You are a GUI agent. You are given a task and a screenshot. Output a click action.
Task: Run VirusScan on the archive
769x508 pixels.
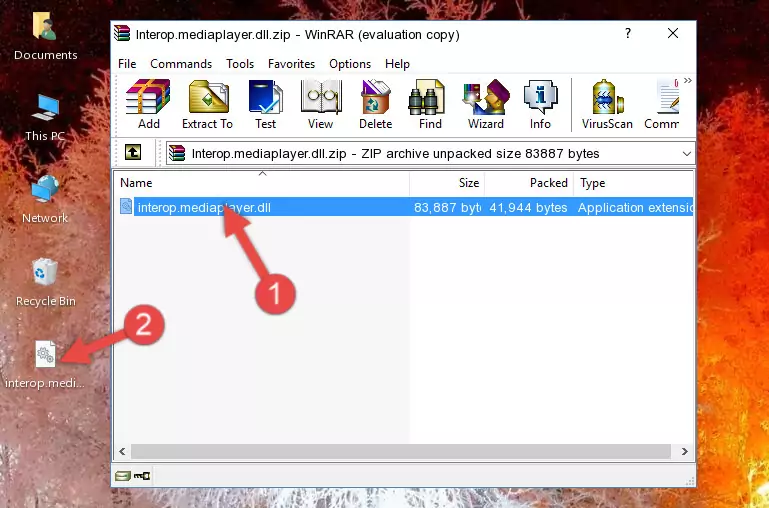[607, 104]
